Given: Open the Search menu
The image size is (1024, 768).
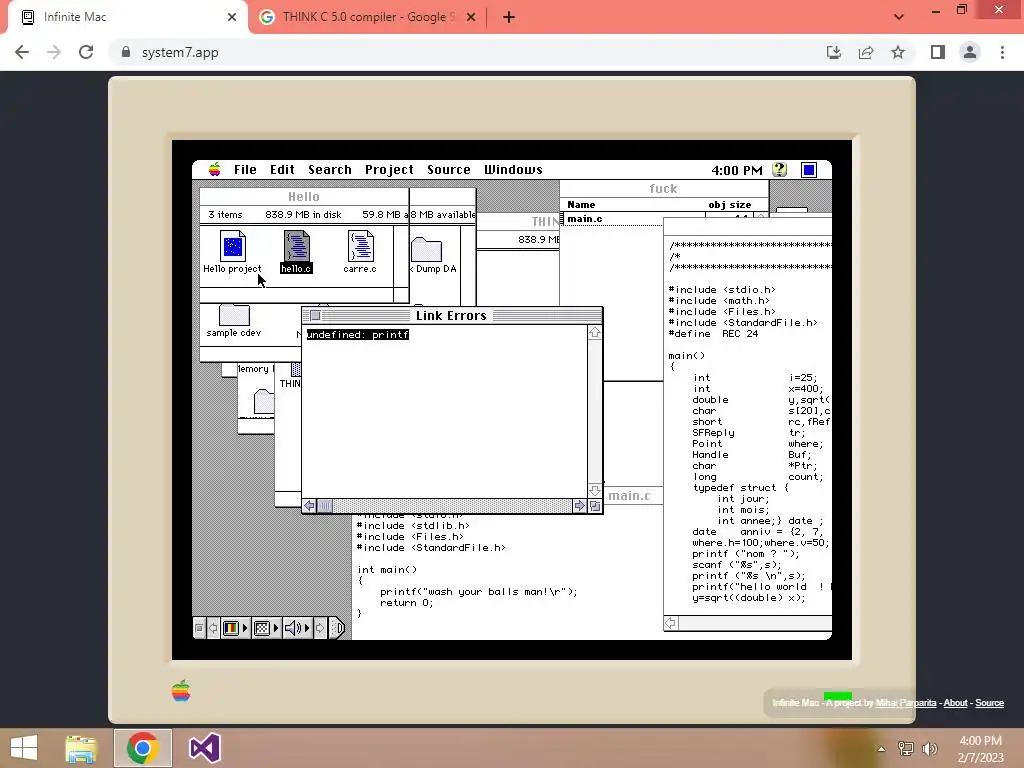Looking at the screenshot, I should (330, 170).
